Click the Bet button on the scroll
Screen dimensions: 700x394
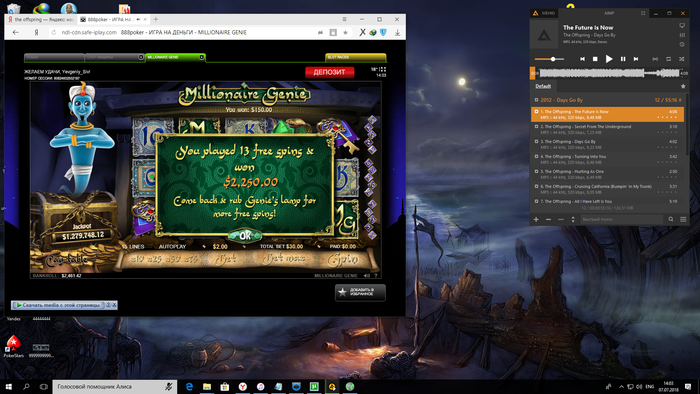(227, 259)
